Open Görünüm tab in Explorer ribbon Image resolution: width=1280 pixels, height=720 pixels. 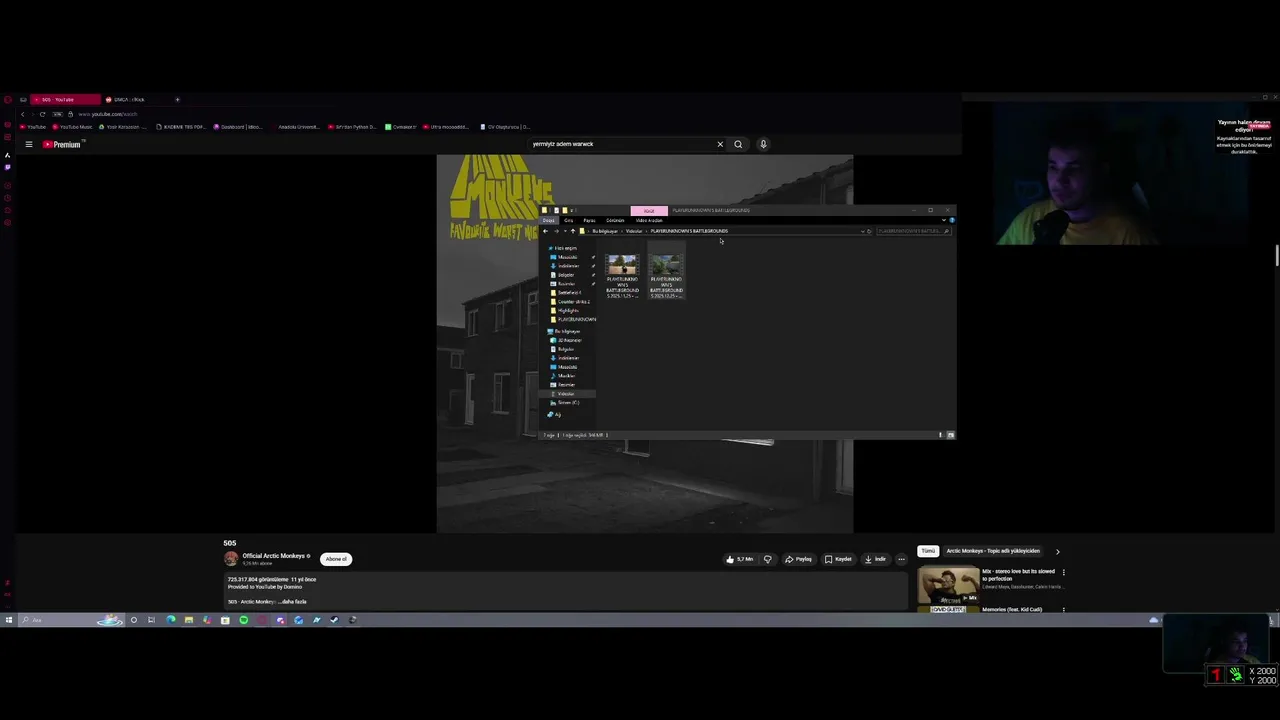tap(615, 220)
